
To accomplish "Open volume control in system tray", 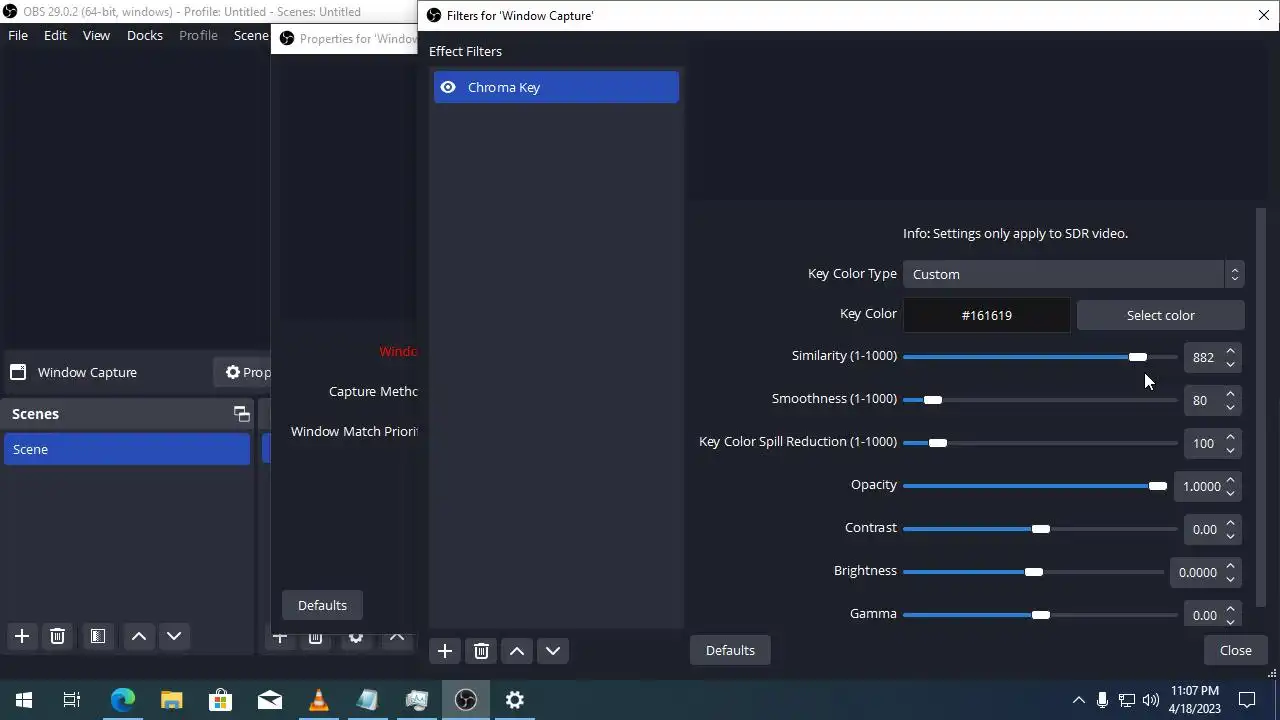I will click(1151, 700).
